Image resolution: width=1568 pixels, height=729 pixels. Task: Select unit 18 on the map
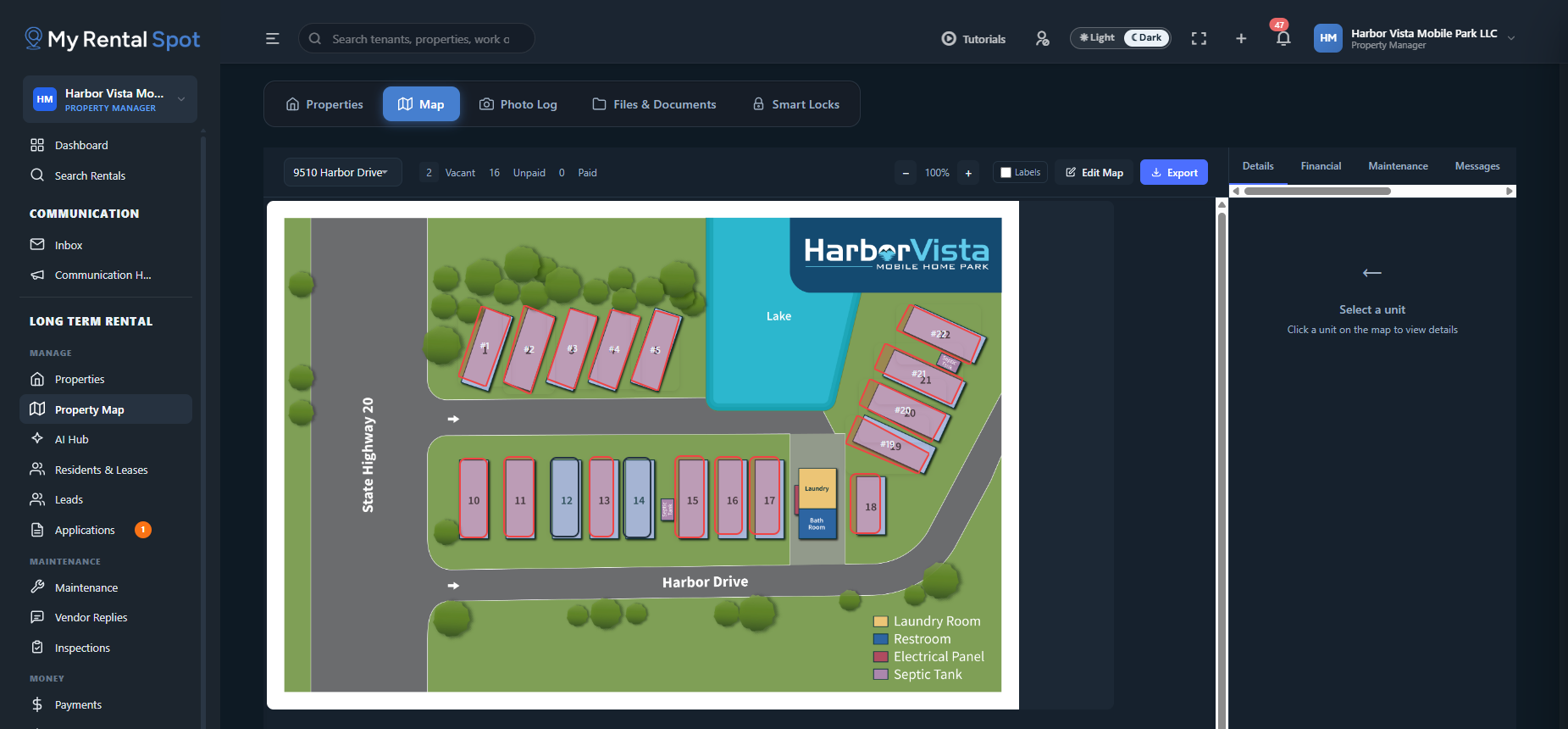click(x=870, y=505)
